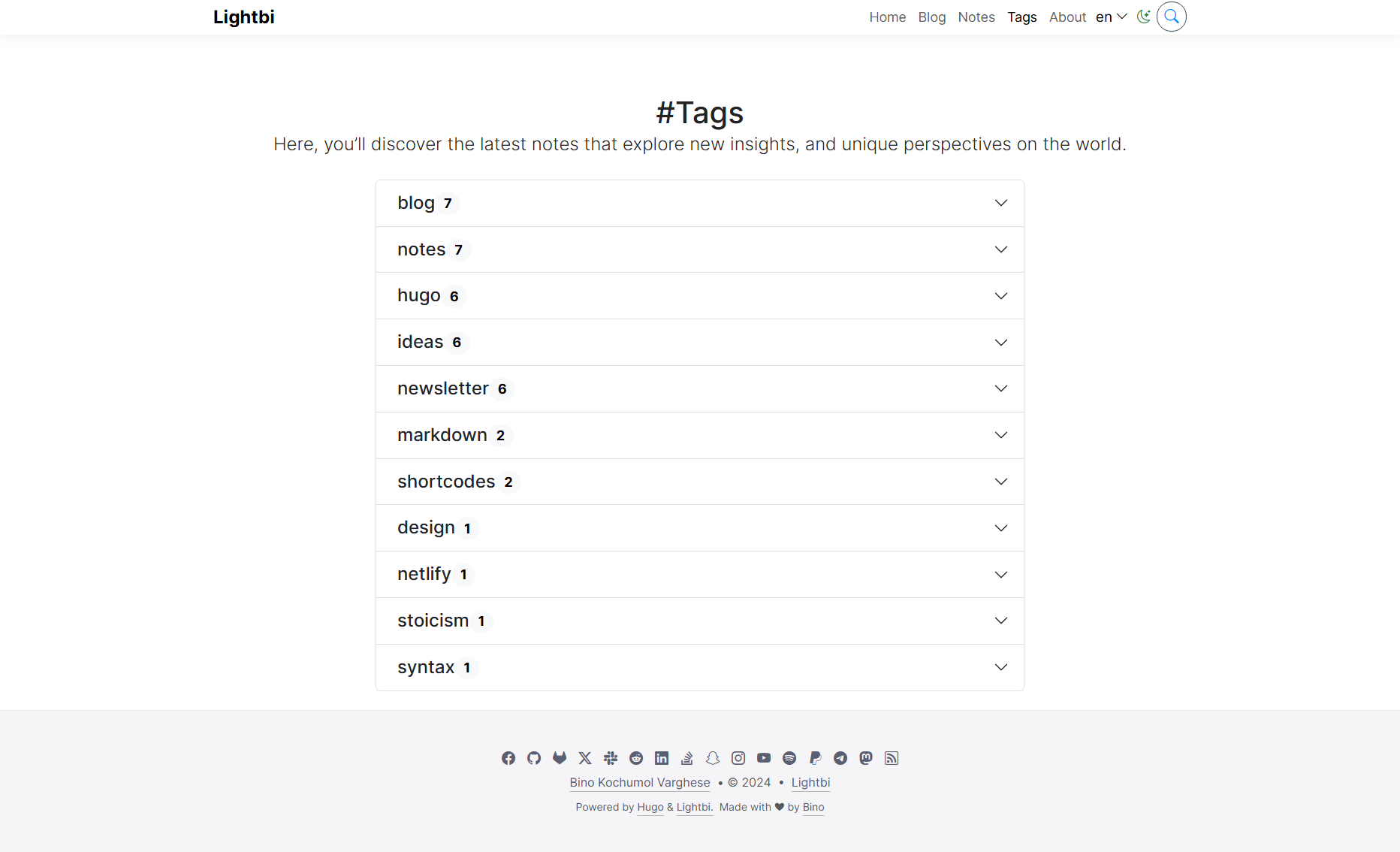Open the GitHub icon in footer

tap(534, 758)
